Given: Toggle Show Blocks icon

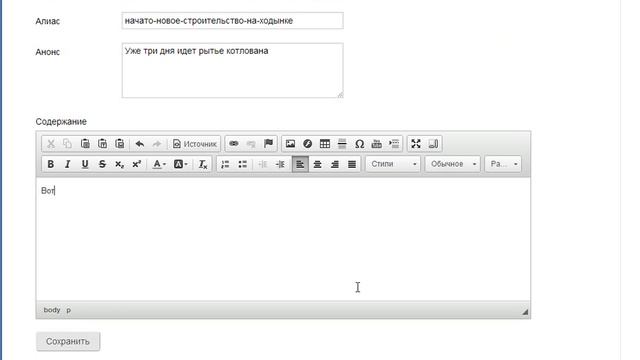Looking at the screenshot, I should click(433, 144).
